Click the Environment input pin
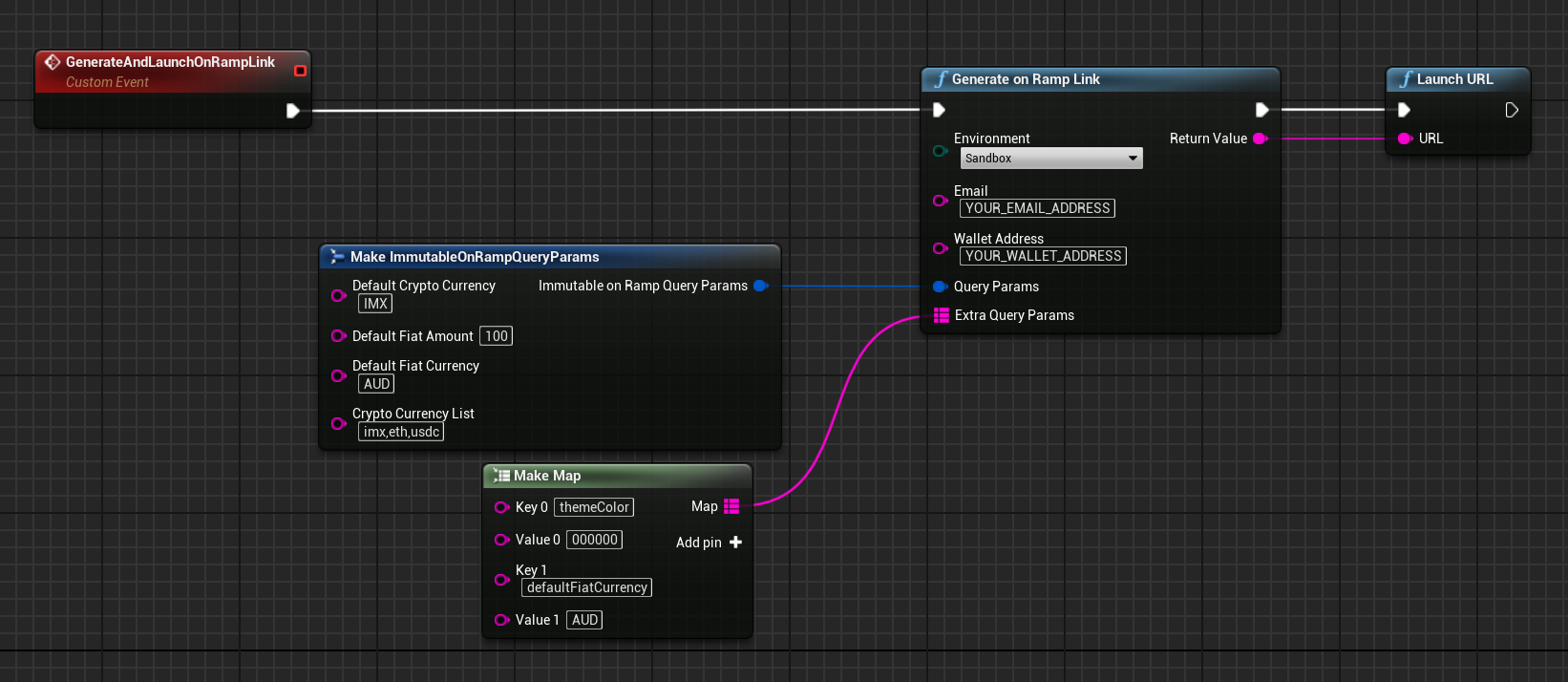 coord(941,151)
